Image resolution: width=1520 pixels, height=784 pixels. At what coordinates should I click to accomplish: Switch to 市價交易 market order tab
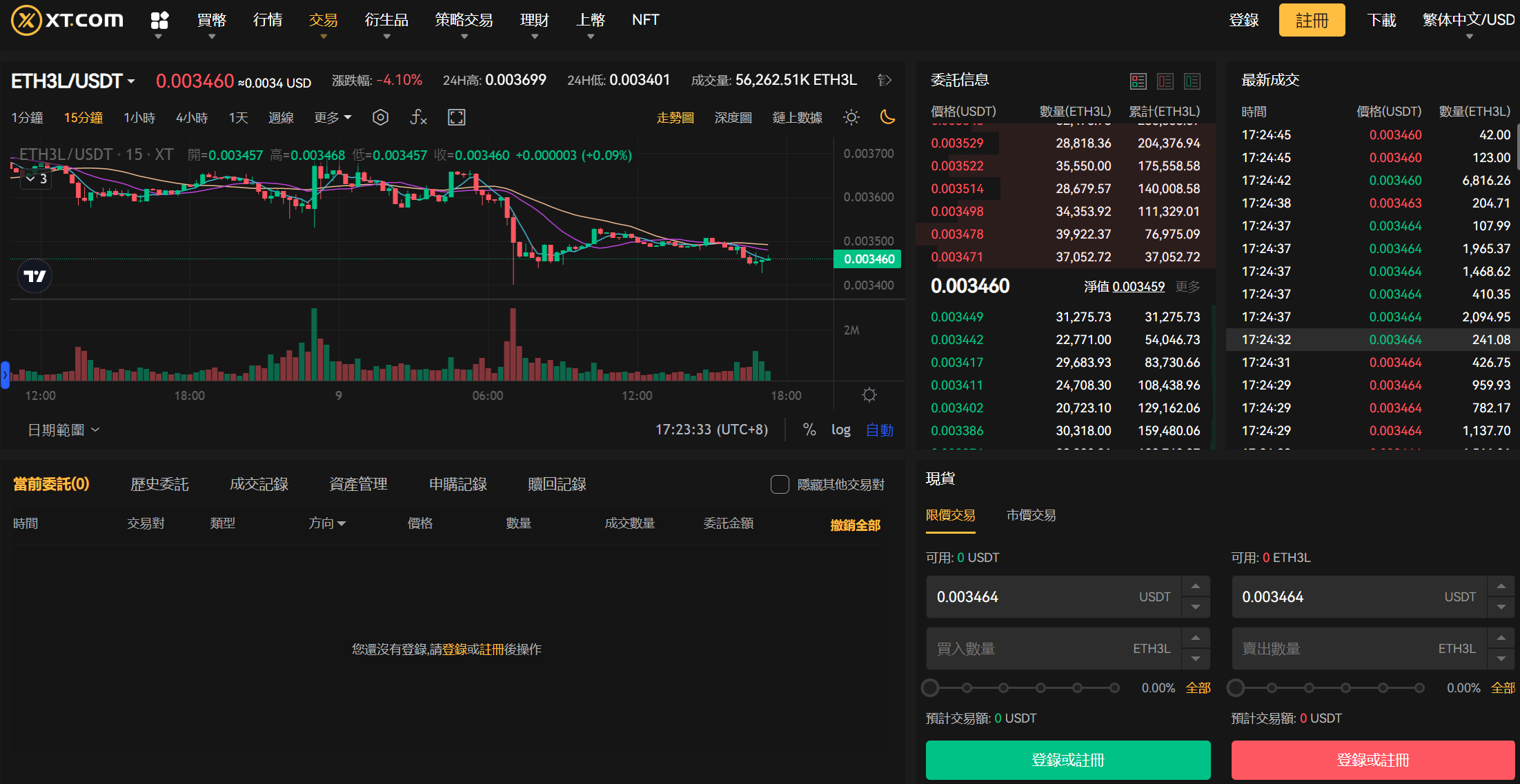1031,516
